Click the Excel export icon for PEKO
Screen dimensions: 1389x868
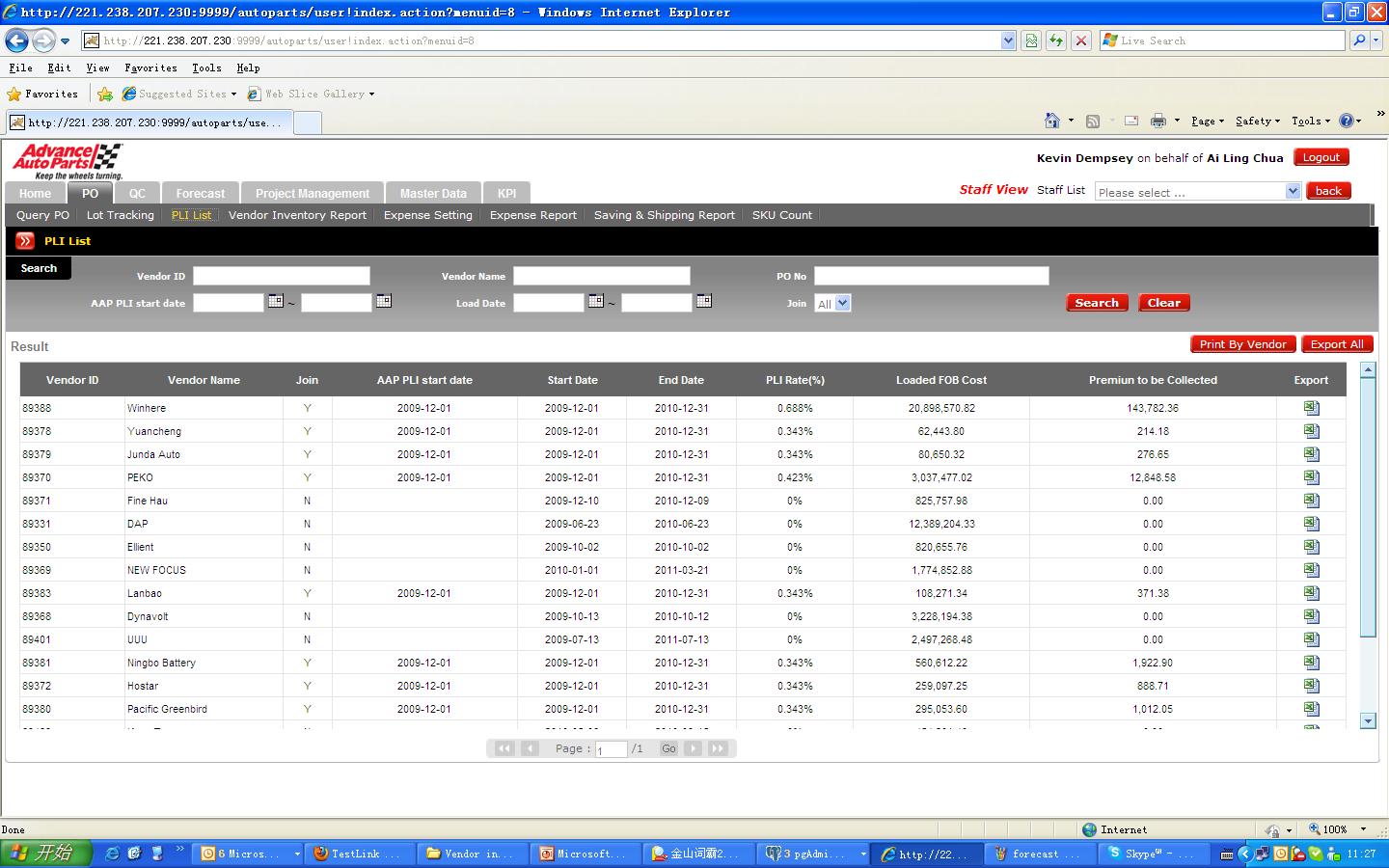coord(1311,477)
